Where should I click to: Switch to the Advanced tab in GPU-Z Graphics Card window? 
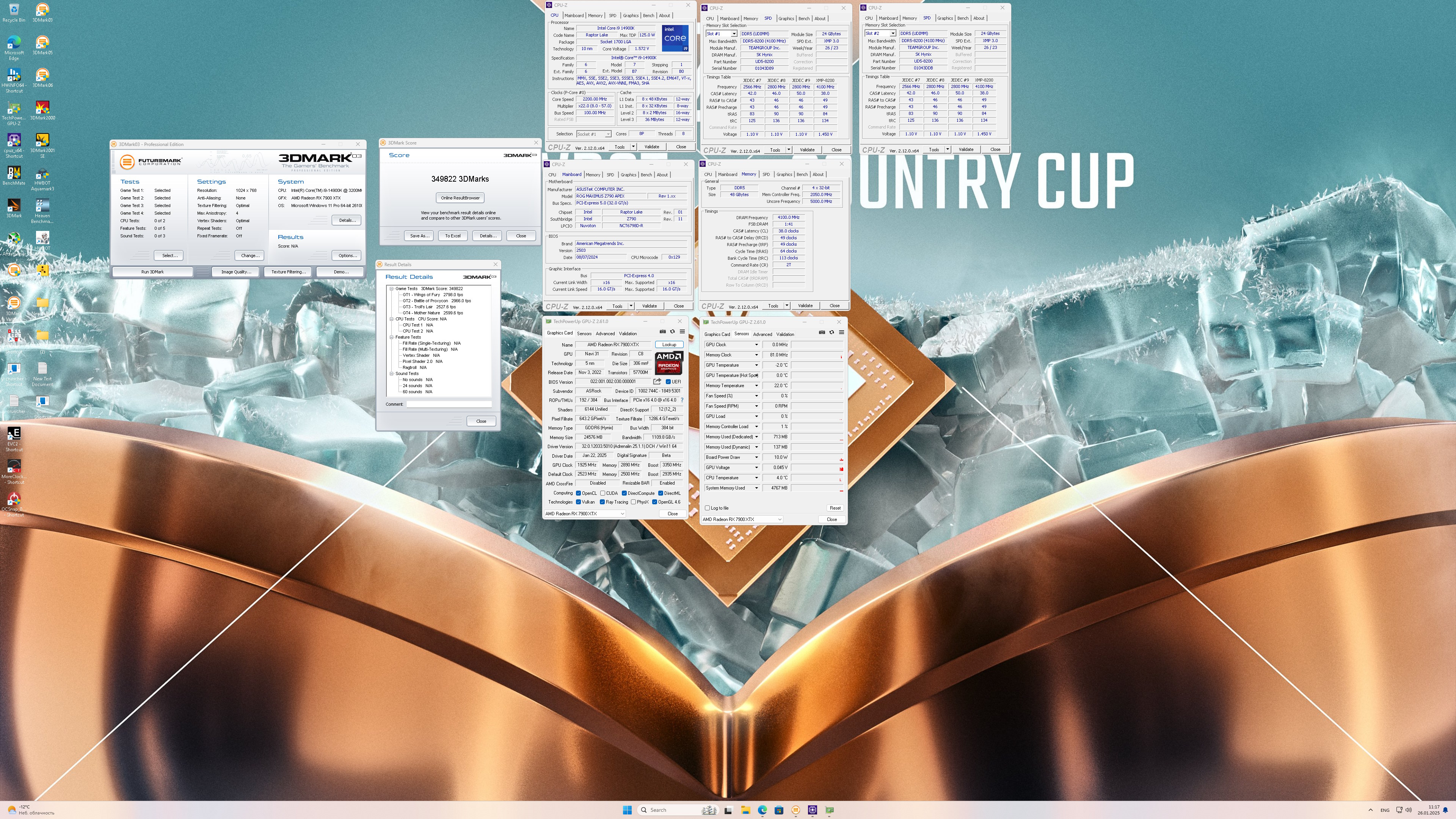coord(605,334)
